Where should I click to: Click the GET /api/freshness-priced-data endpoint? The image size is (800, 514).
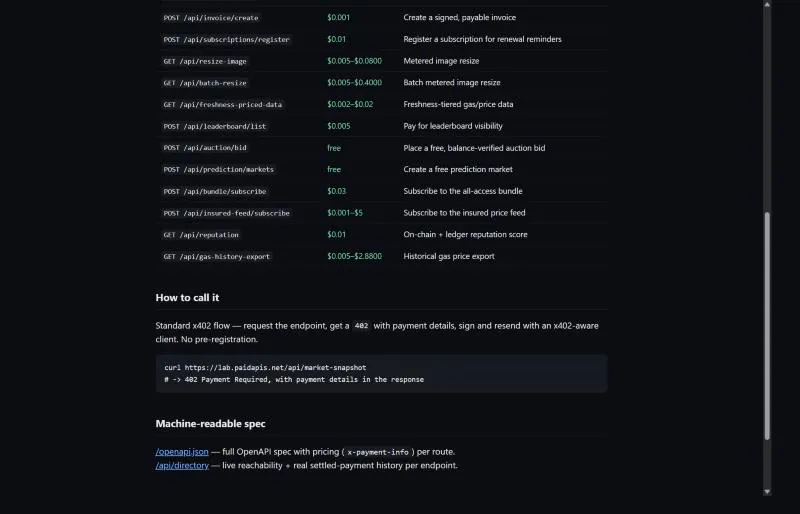(222, 105)
